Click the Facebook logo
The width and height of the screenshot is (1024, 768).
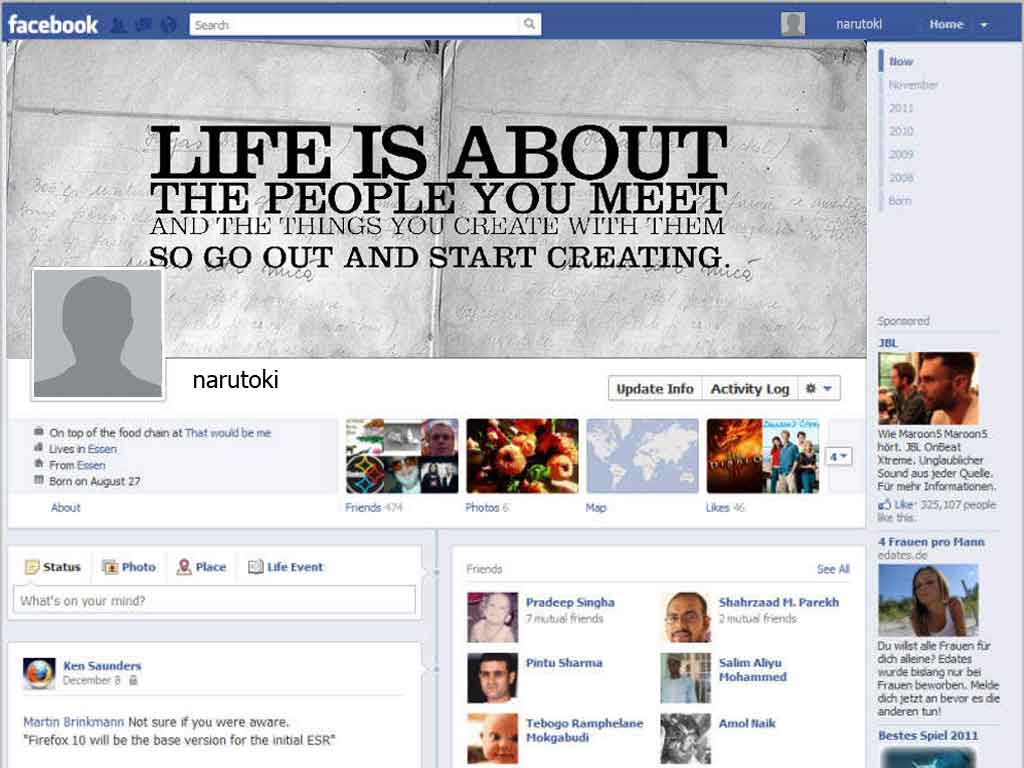point(53,25)
